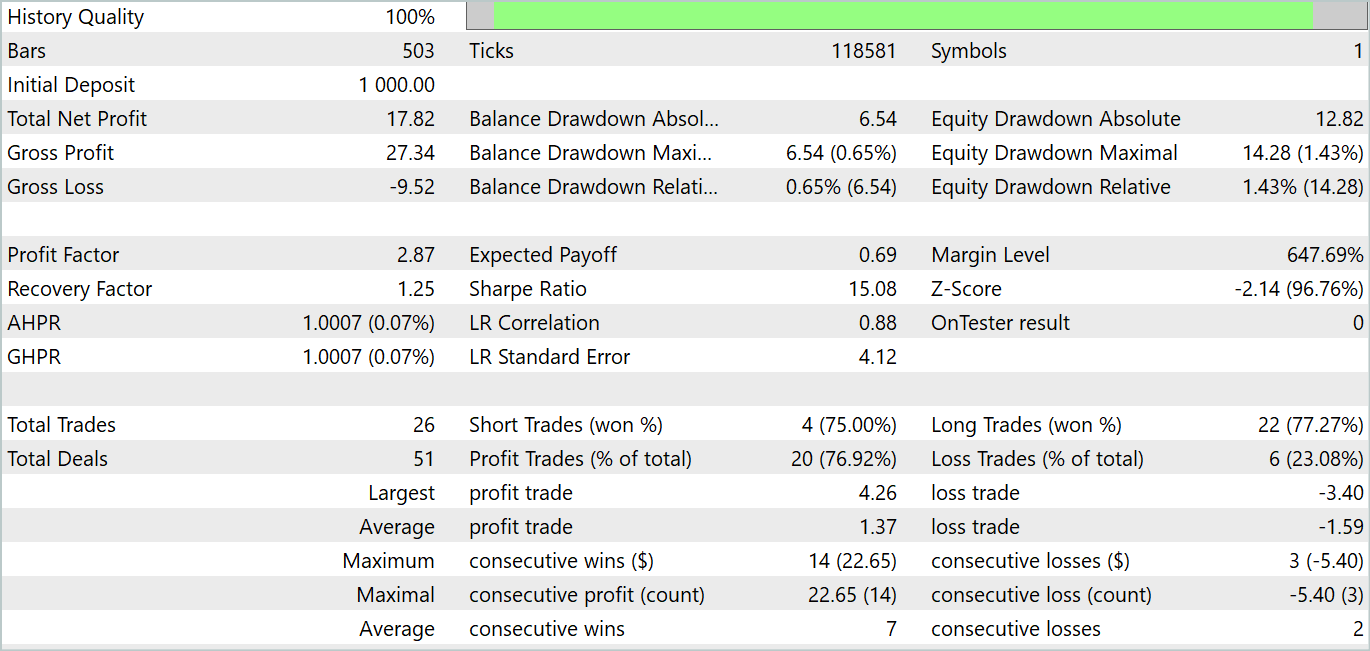The width and height of the screenshot is (1370, 651).
Task: Click the Z-Score value -2.14 (96.76%)
Action: pos(1299,289)
